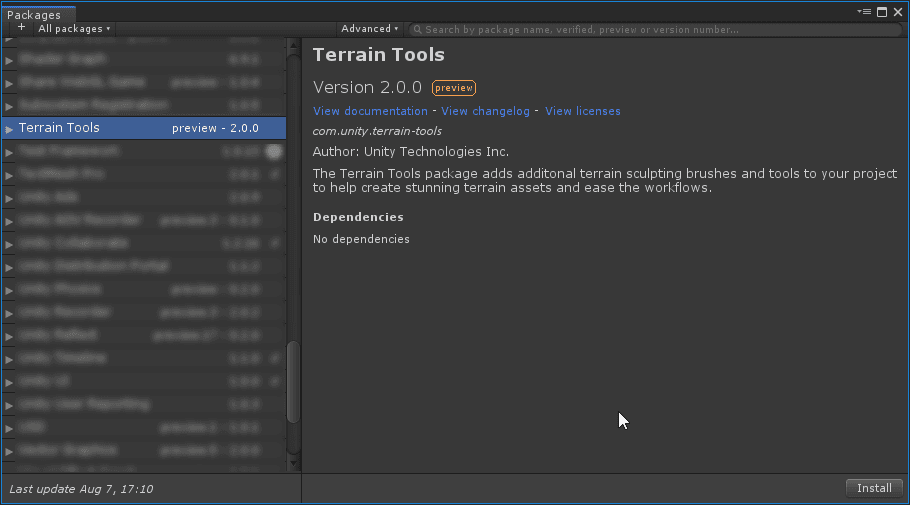910x505 pixels.
Task: Select Terrain Tools package row
Action: pos(144,128)
